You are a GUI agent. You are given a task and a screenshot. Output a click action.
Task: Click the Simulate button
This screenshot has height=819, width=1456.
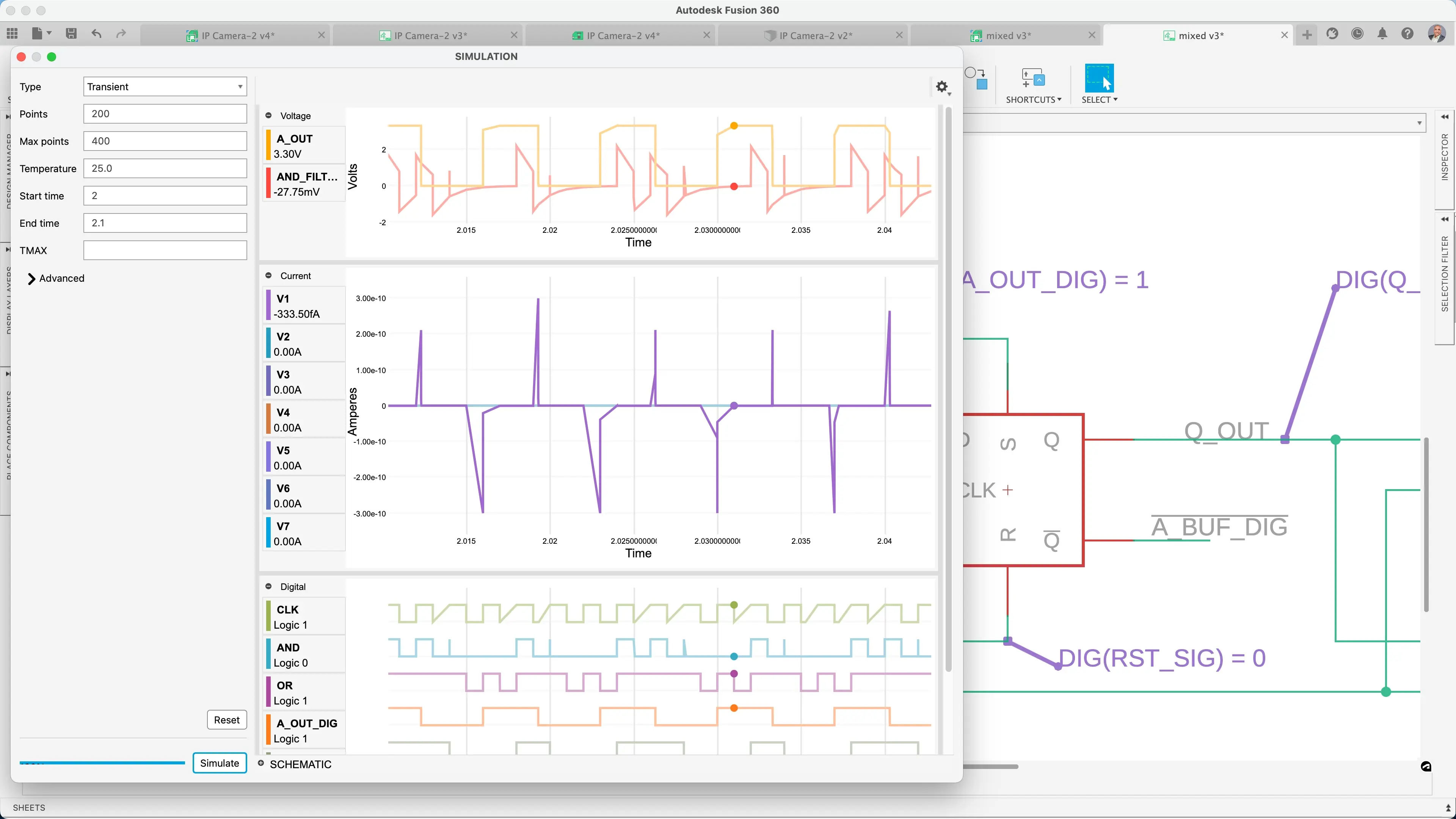coord(219,763)
